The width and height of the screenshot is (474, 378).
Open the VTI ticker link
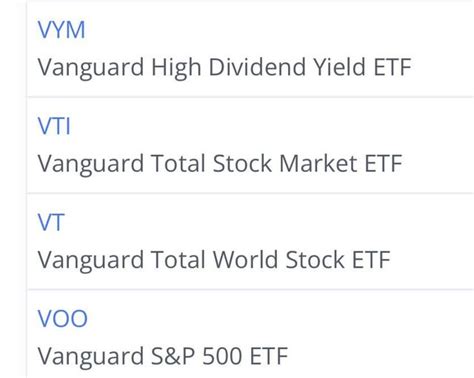tap(54, 126)
